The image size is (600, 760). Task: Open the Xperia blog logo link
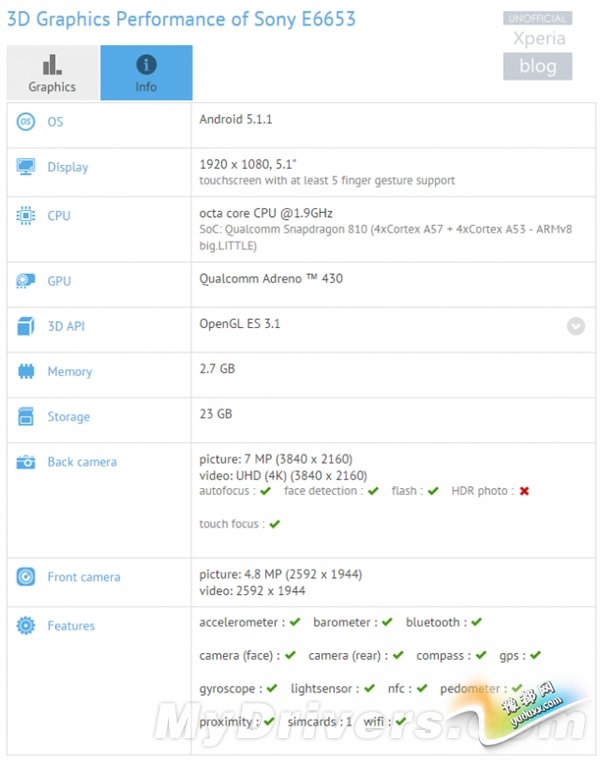pyautogui.click(x=537, y=47)
